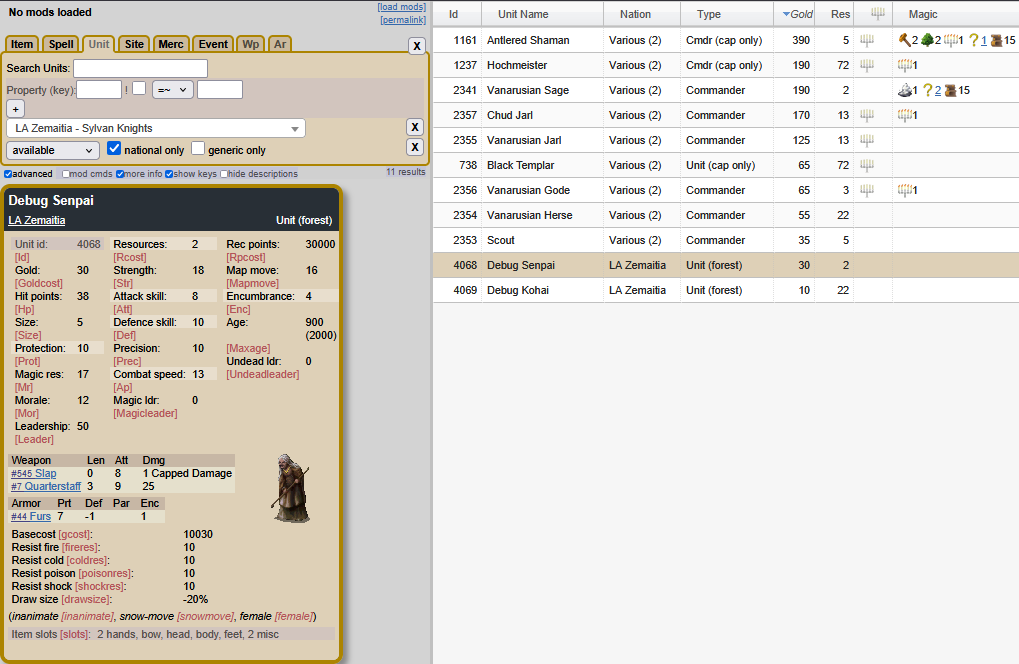
Task: Toggle the property negation checkbox
Action: click(x=139, y=88)
